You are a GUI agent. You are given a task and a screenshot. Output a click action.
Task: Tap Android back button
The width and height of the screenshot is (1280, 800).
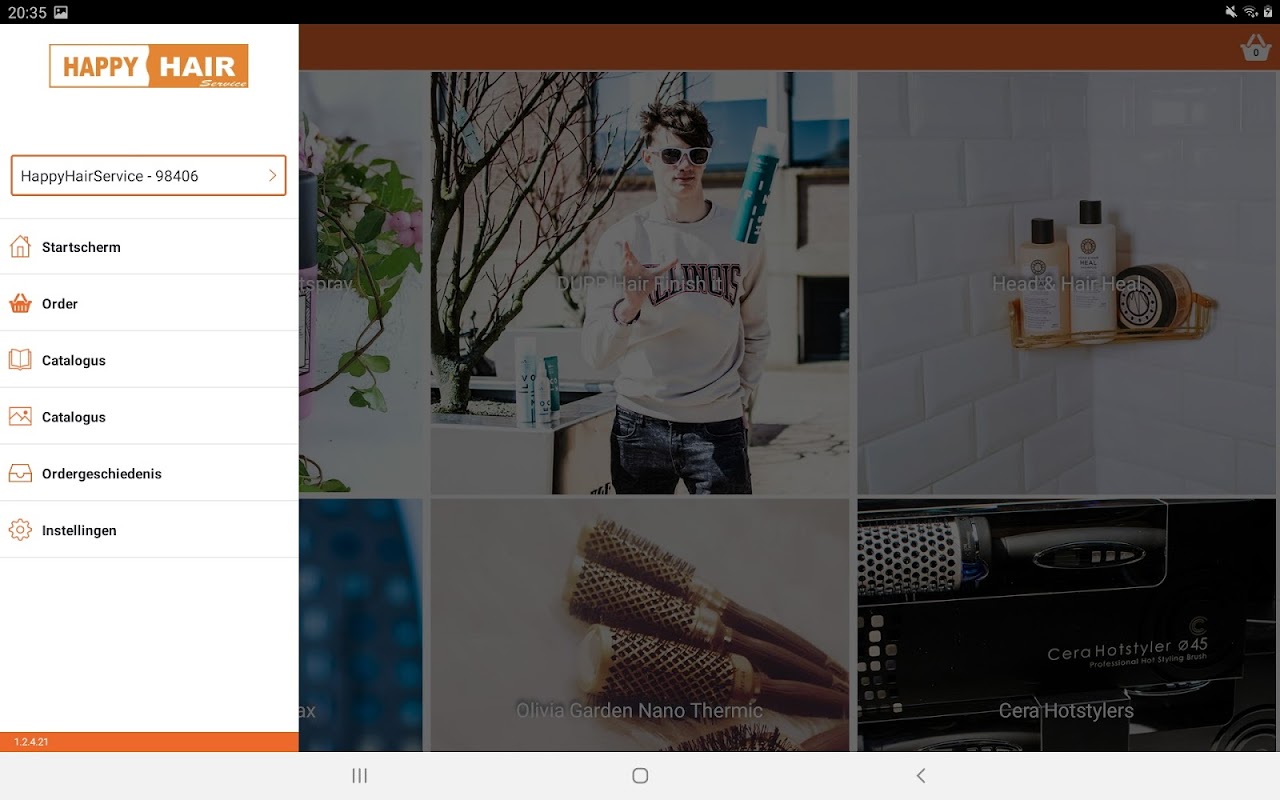coord(921,776)
